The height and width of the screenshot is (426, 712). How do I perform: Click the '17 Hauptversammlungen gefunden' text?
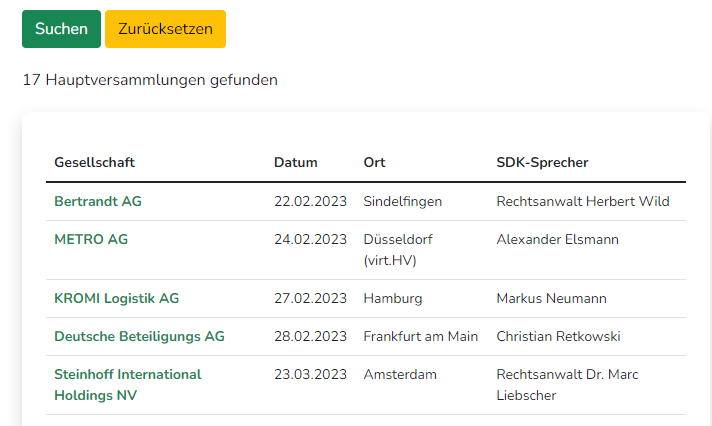150,80
